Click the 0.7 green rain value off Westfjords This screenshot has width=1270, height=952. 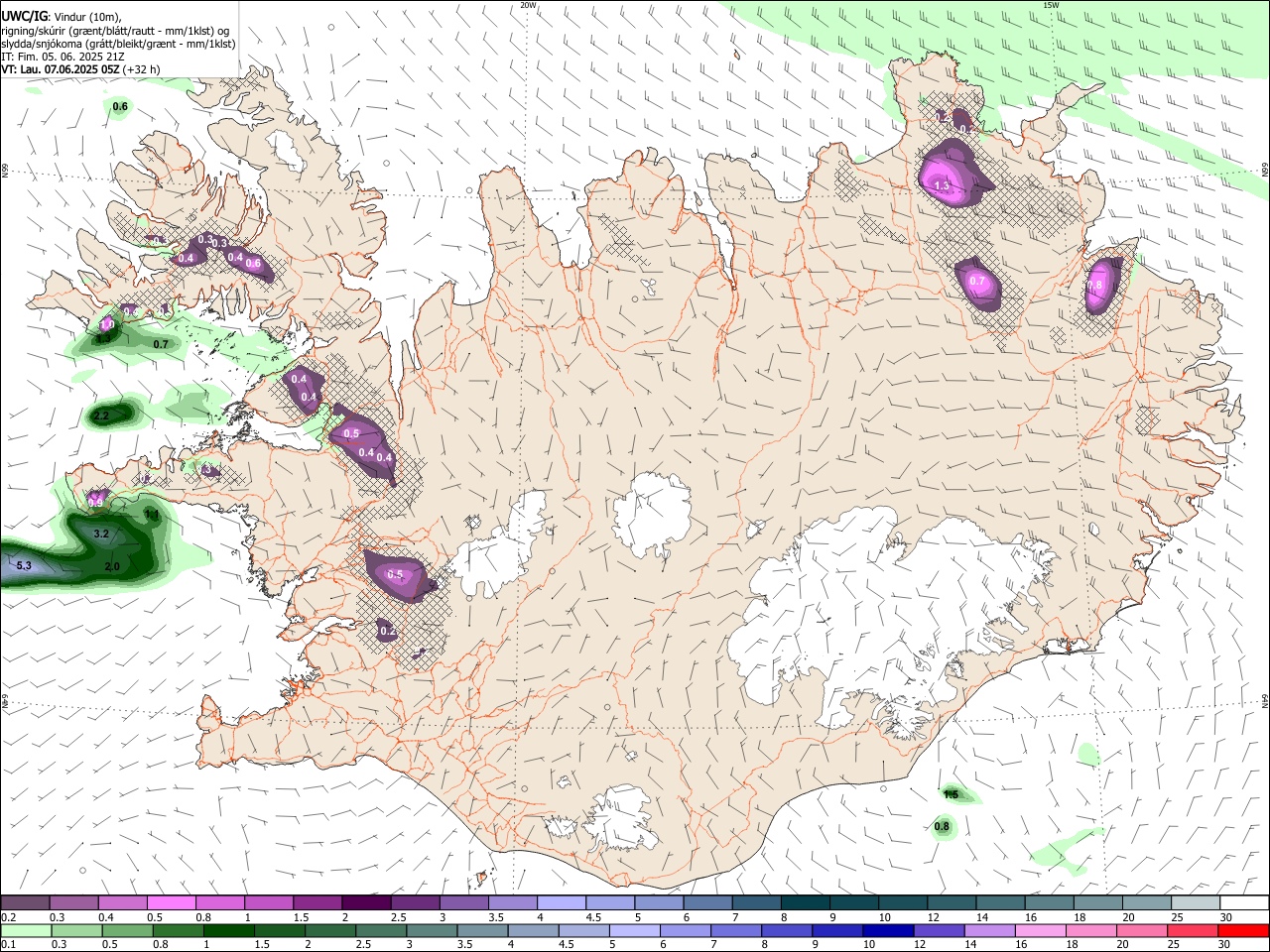click(161, 344)
